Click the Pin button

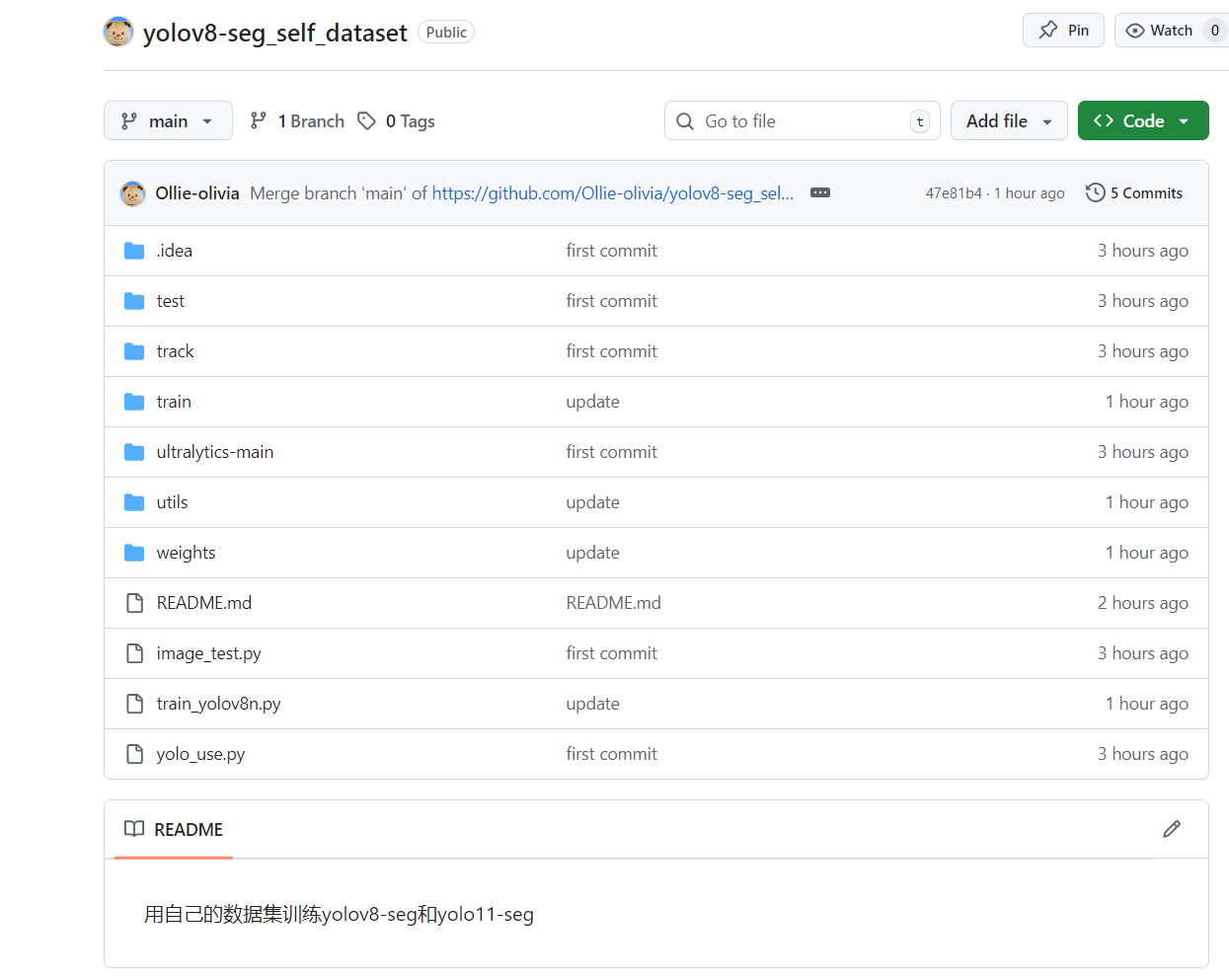[1063, 31]
